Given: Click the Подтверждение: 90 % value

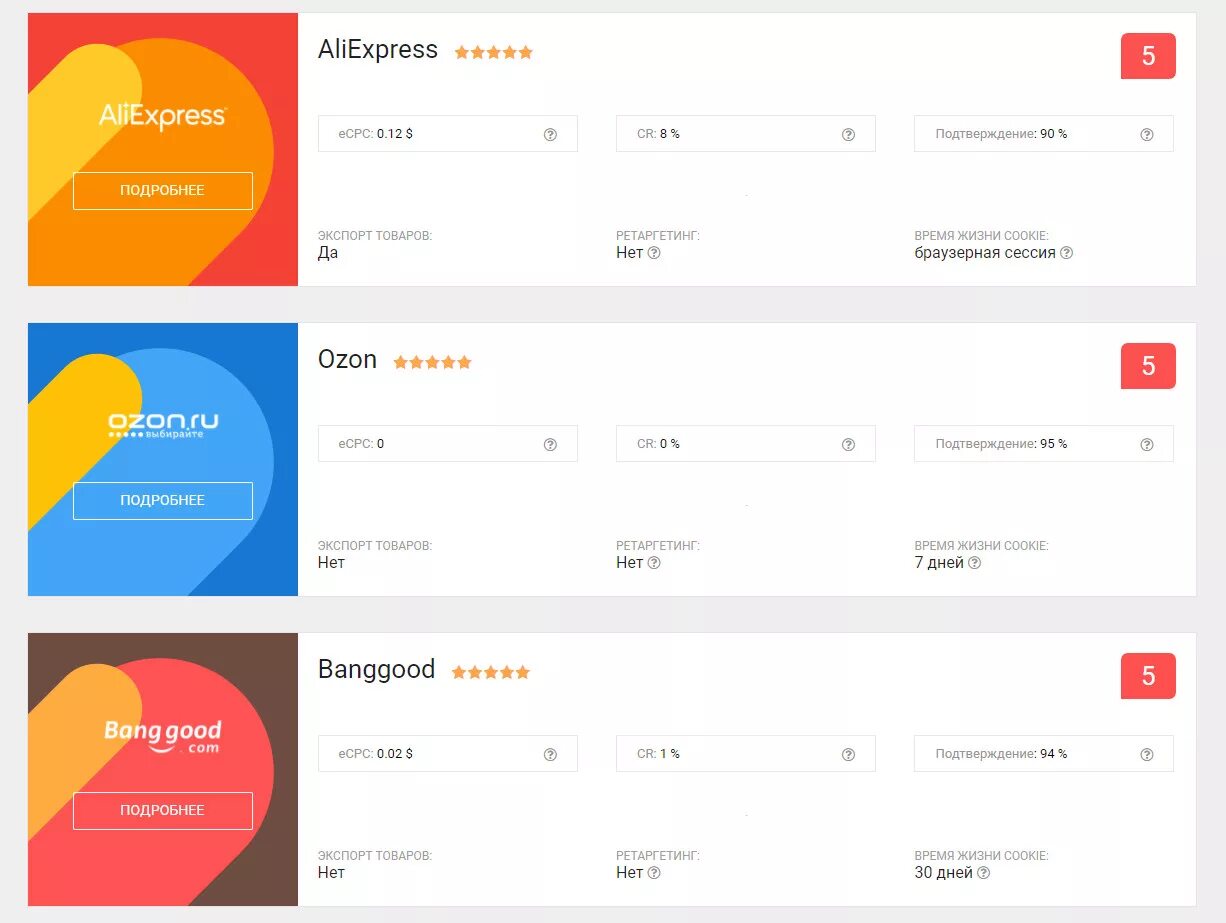Looking at the screenshot, I should click(x=1002, y=134).
